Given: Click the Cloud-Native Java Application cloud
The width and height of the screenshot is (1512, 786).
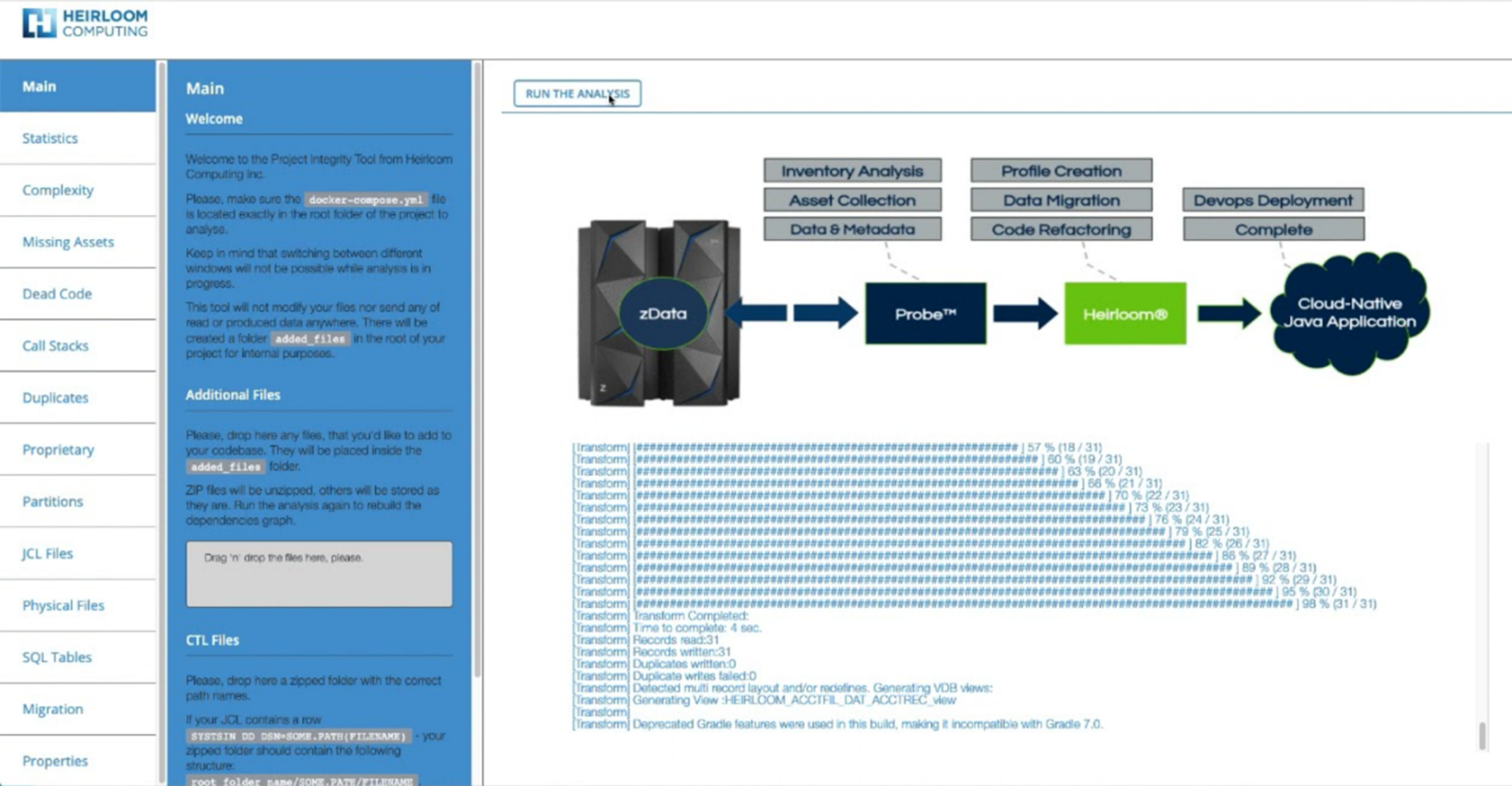Looking at the screenshot, I should (x=1349, y=313).
